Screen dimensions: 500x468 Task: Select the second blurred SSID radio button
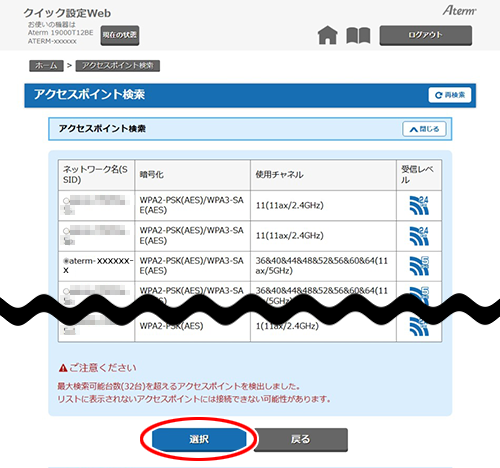tap(66, 231)
